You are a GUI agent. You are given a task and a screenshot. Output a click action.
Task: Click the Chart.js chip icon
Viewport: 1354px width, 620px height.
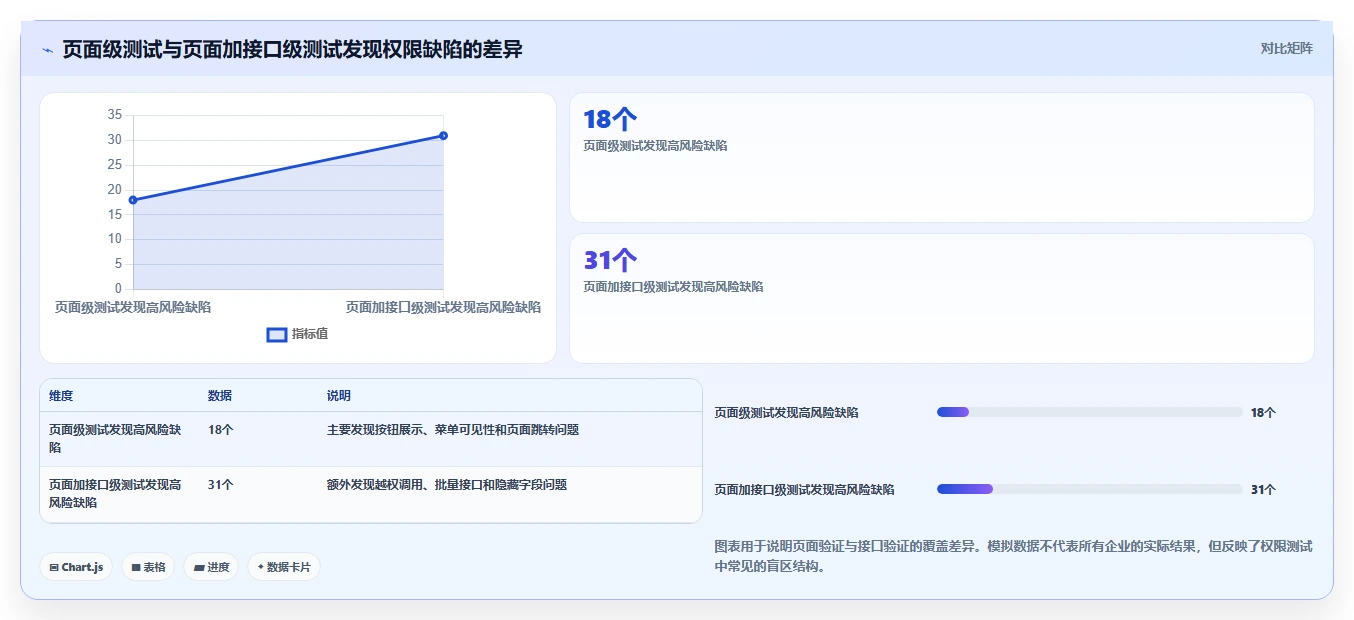point(54,568)
